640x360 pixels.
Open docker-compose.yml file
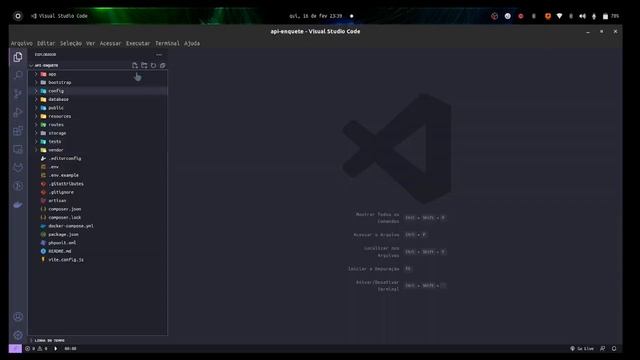coord(98,226)
